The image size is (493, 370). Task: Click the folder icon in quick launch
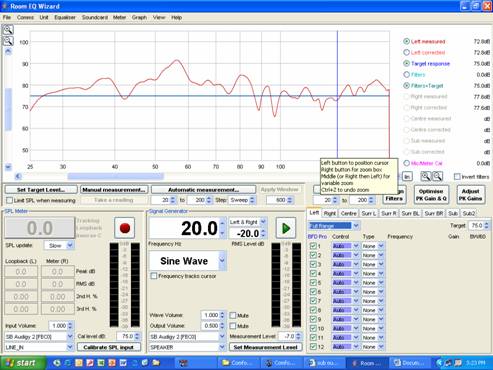coord(156,363)
